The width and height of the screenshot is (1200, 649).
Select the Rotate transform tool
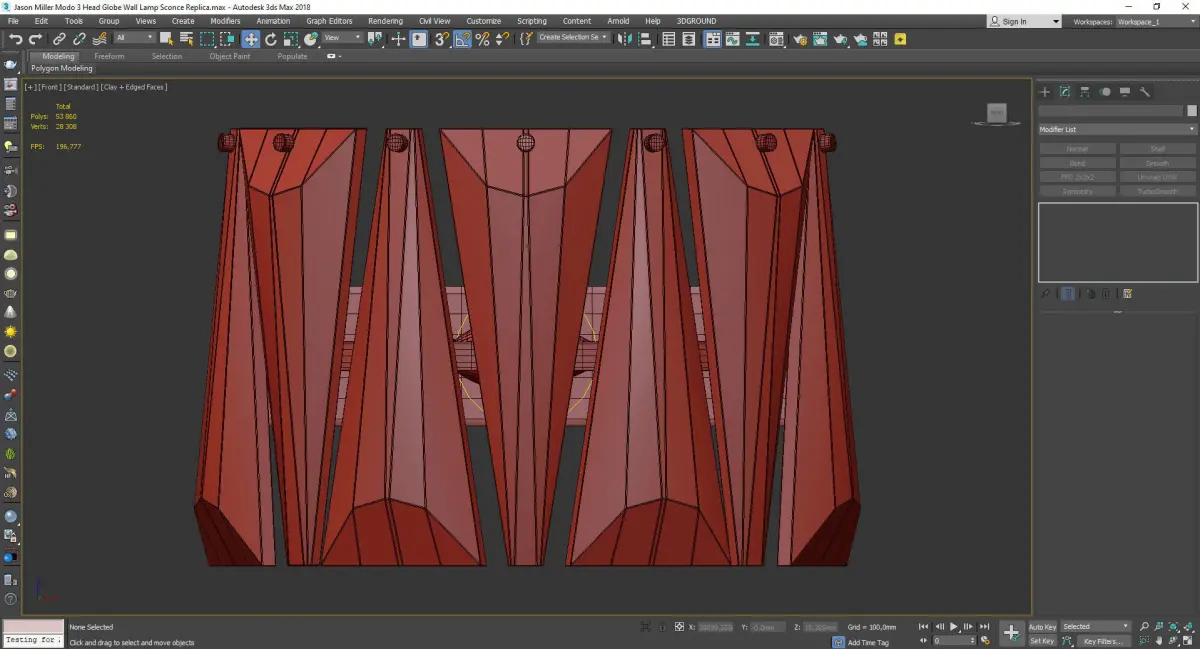(271, 39)
